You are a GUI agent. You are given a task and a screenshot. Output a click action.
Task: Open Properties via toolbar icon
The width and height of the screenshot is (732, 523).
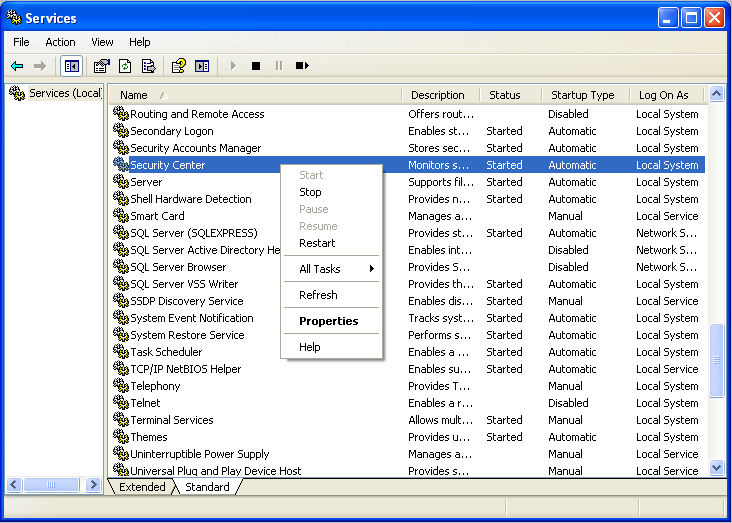tap(101, 66)
